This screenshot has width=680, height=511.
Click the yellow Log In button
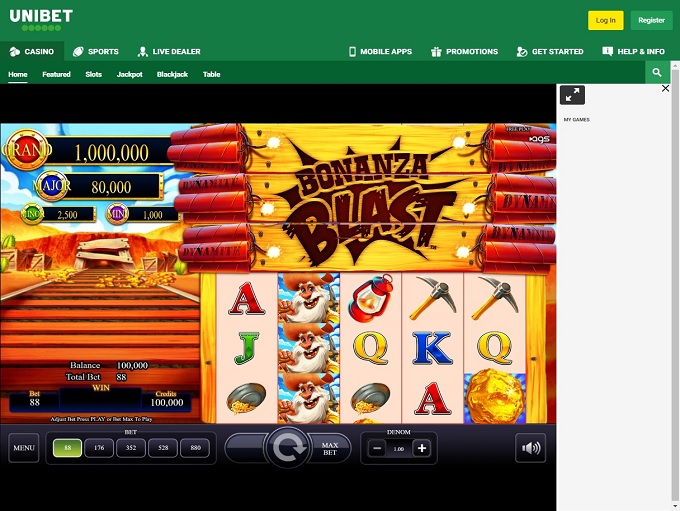click(605, 20)
